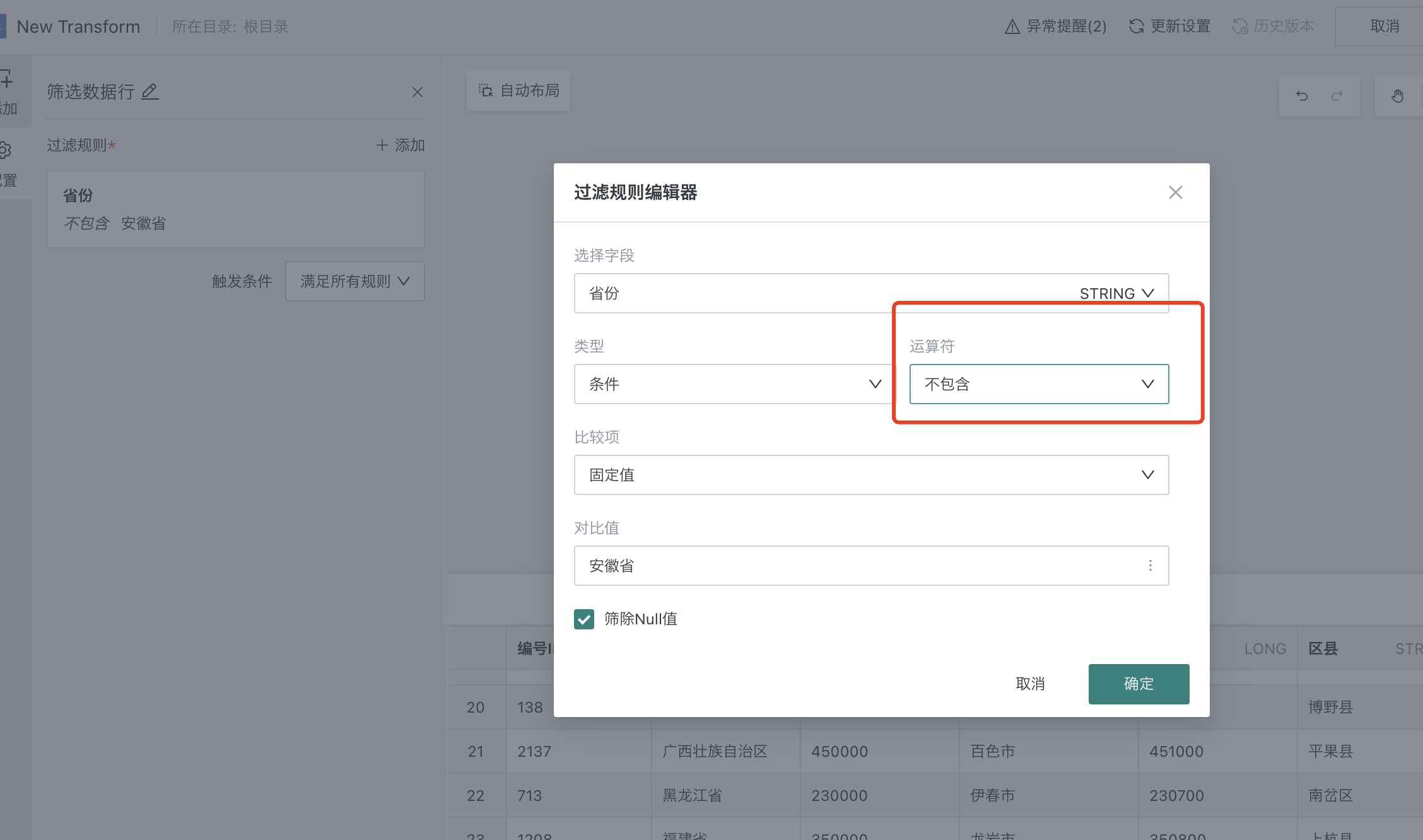Click the 确定 confirm button

click(x=1138, y=684)
